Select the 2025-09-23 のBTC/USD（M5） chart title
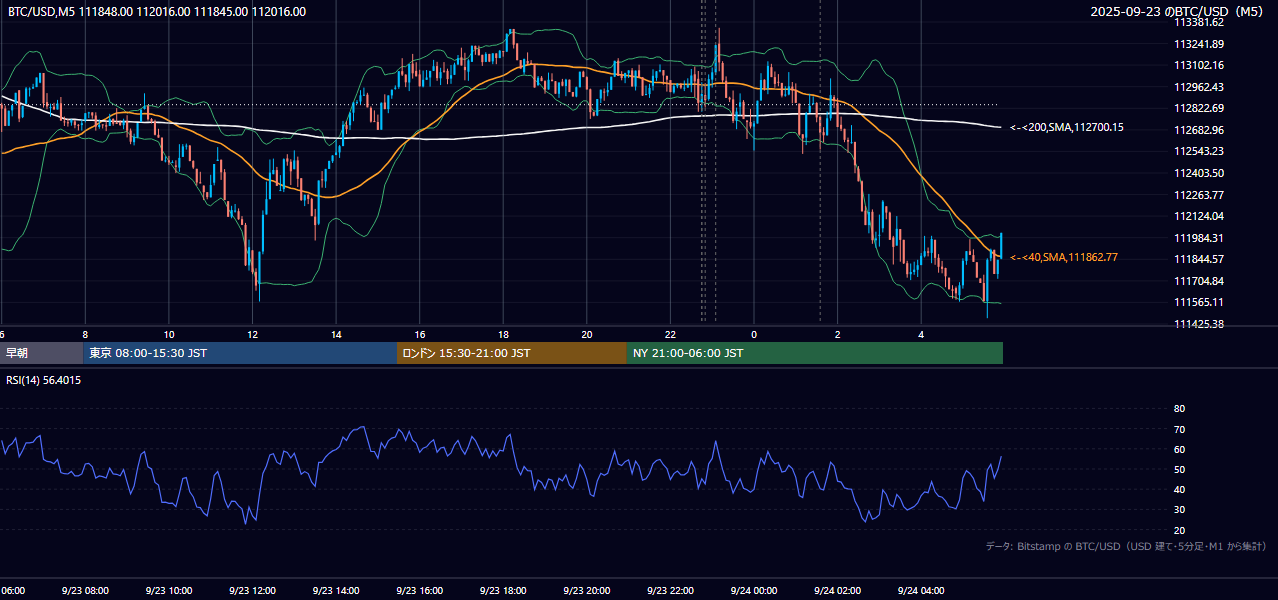 click(x=1178, y=12)
